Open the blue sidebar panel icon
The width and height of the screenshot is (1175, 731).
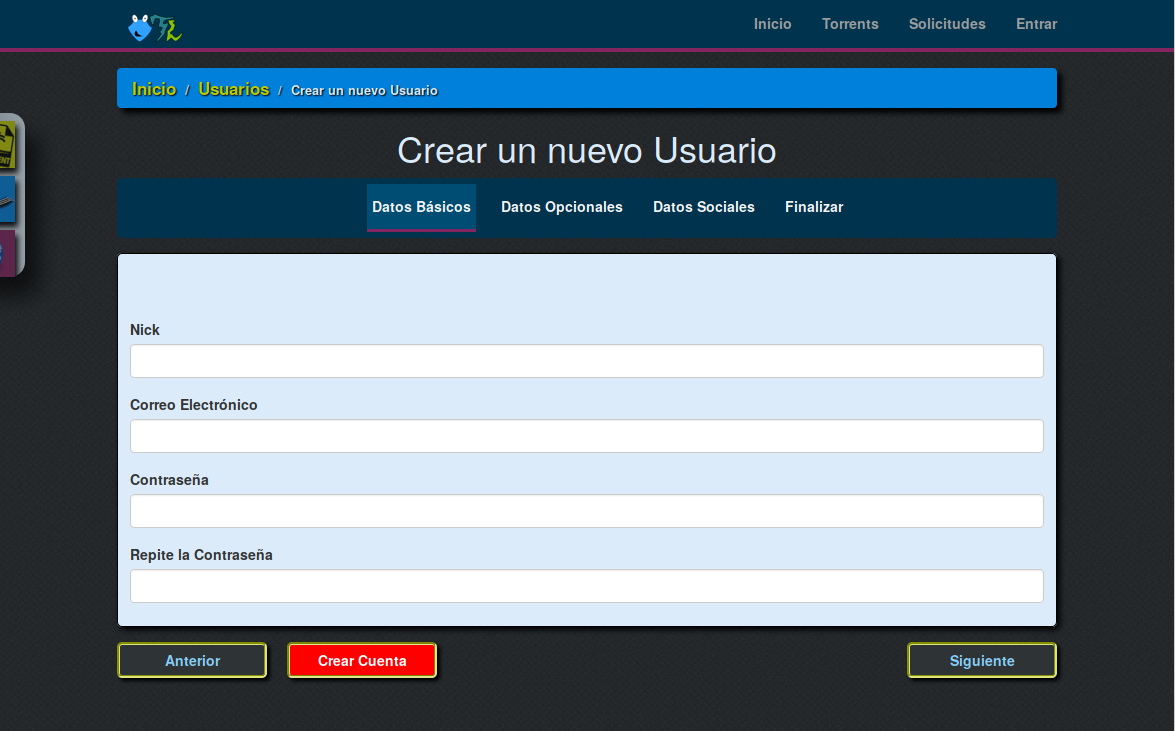coord(7,199)
